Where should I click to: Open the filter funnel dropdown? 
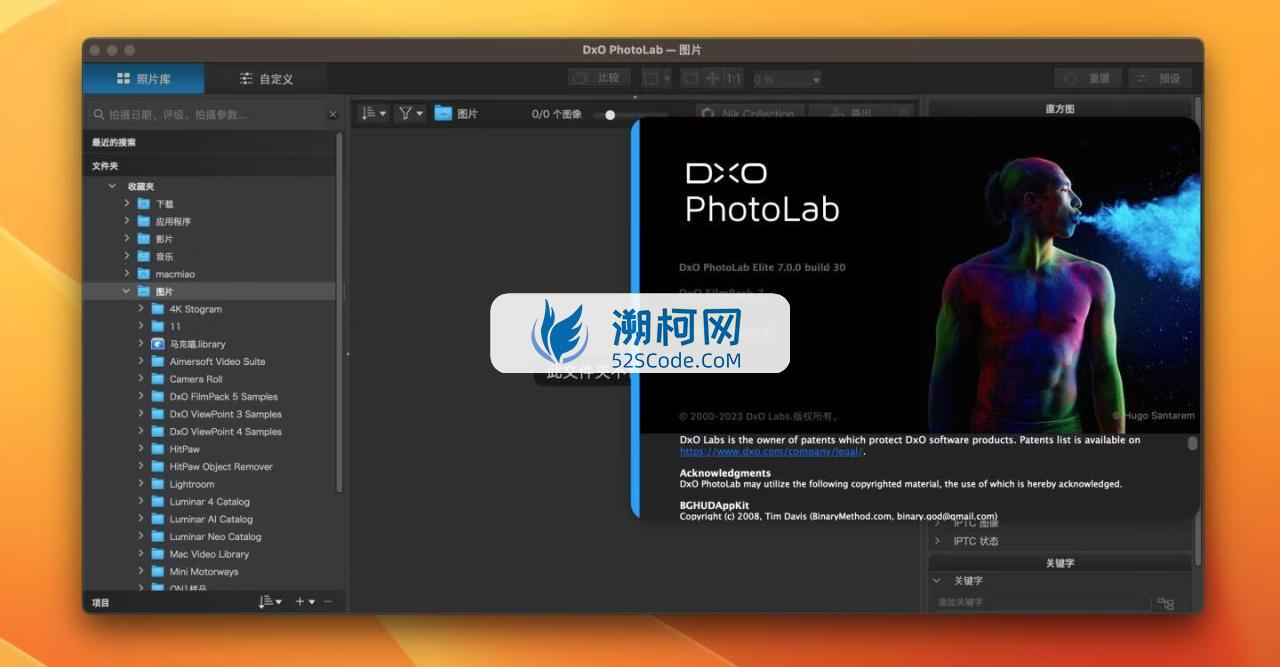(x=411, y=114)
